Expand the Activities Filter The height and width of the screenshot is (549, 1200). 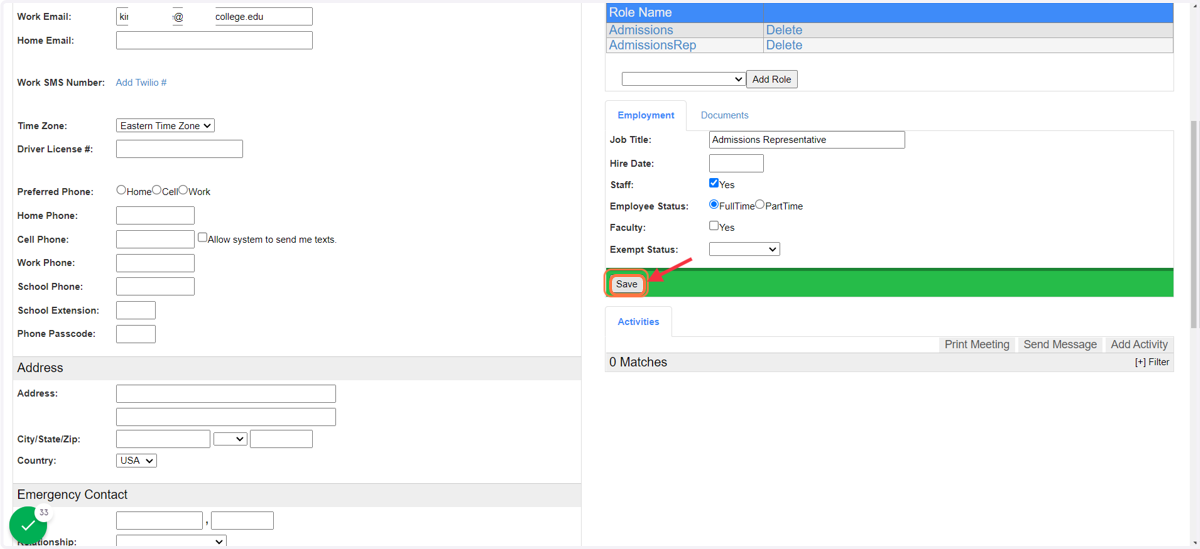coord(1152,362)
